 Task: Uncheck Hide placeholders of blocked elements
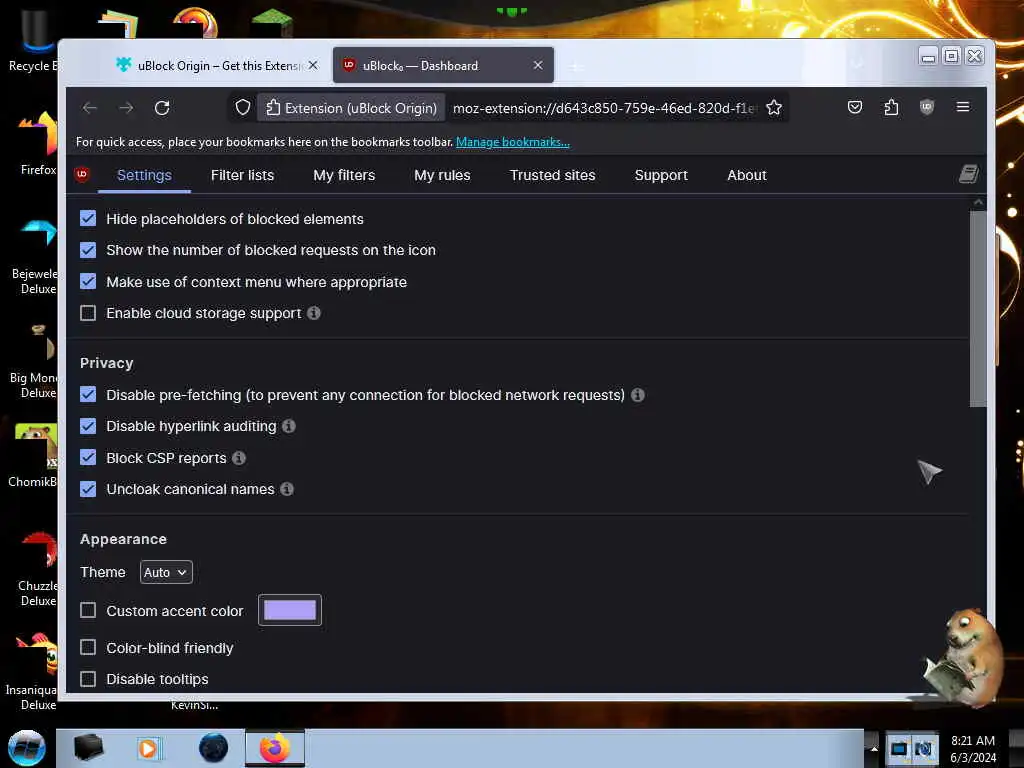(88, 218)
